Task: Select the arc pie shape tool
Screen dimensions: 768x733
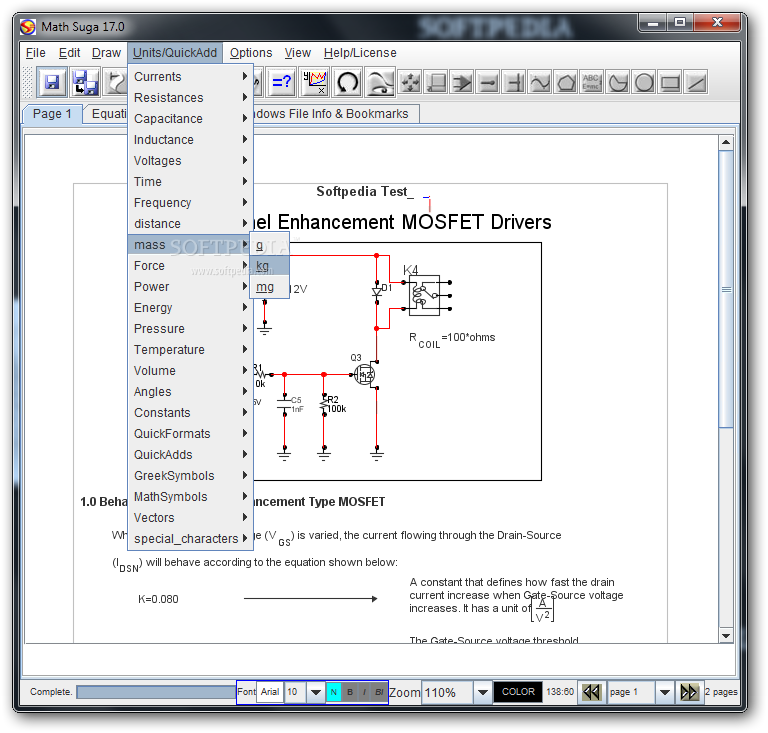Action: click(x=618, y=83)
